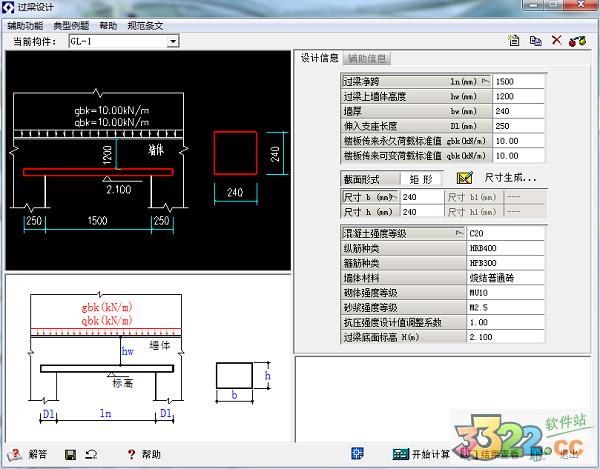Switch to the 设计信息 tab
The width and height of the screenshot is (600, 469).
pyautogui.click(x=319, y=58)
